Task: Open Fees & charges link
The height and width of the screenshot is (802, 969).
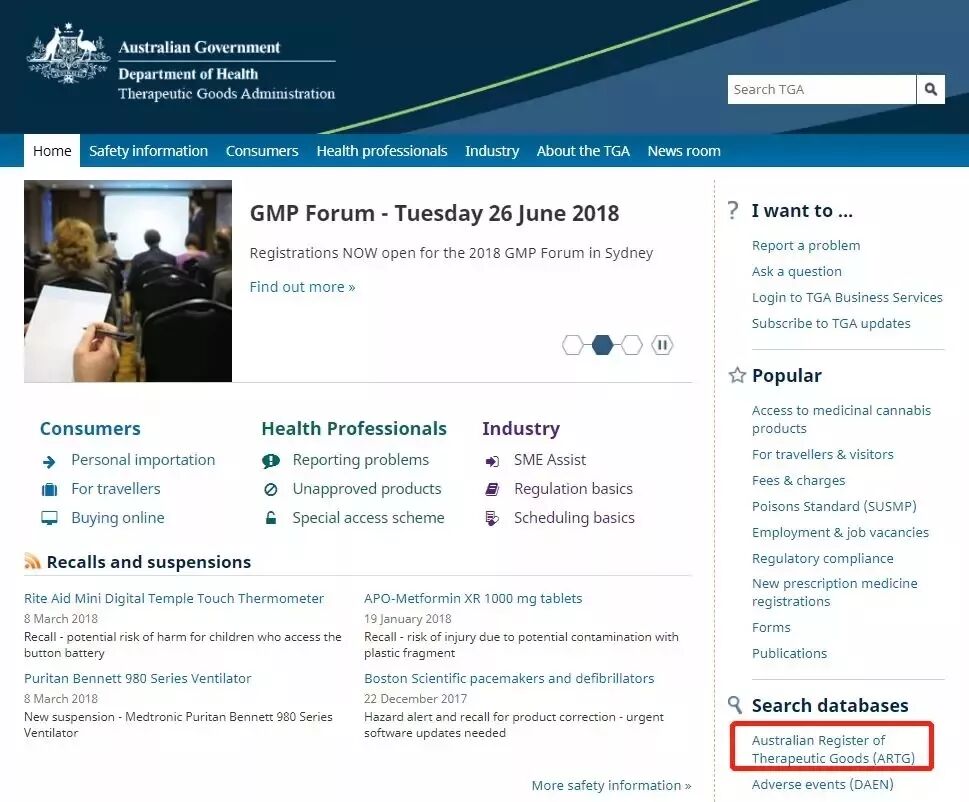Action: click(798, 480)
